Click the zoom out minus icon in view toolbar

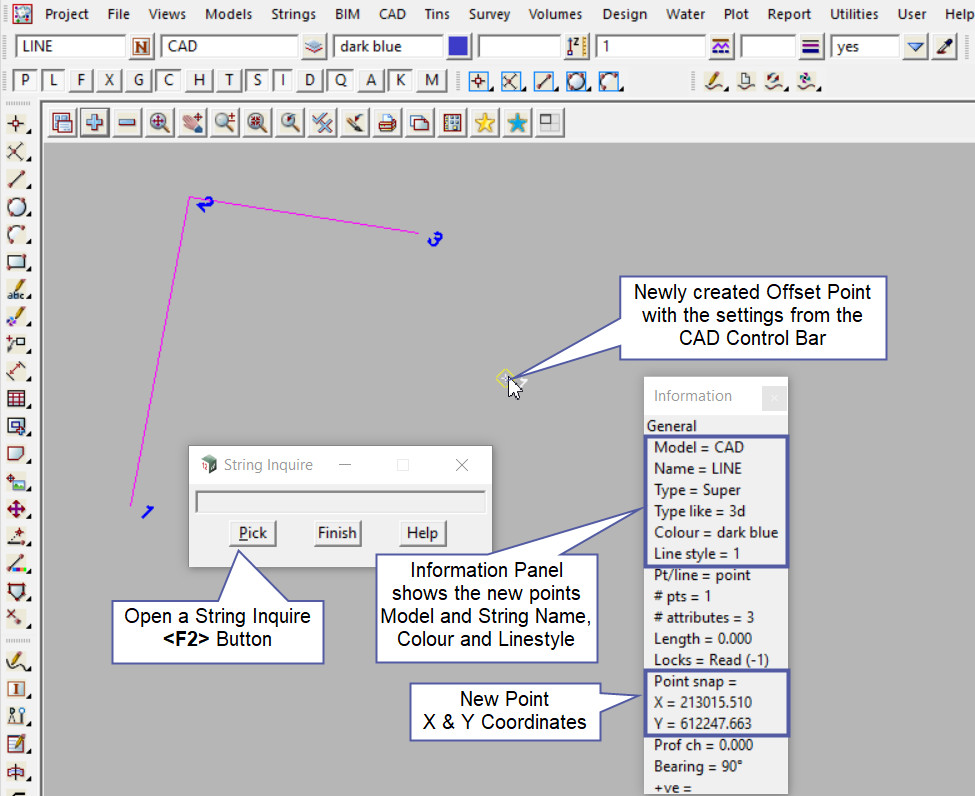pyautogui.click(x=127, y=123)
